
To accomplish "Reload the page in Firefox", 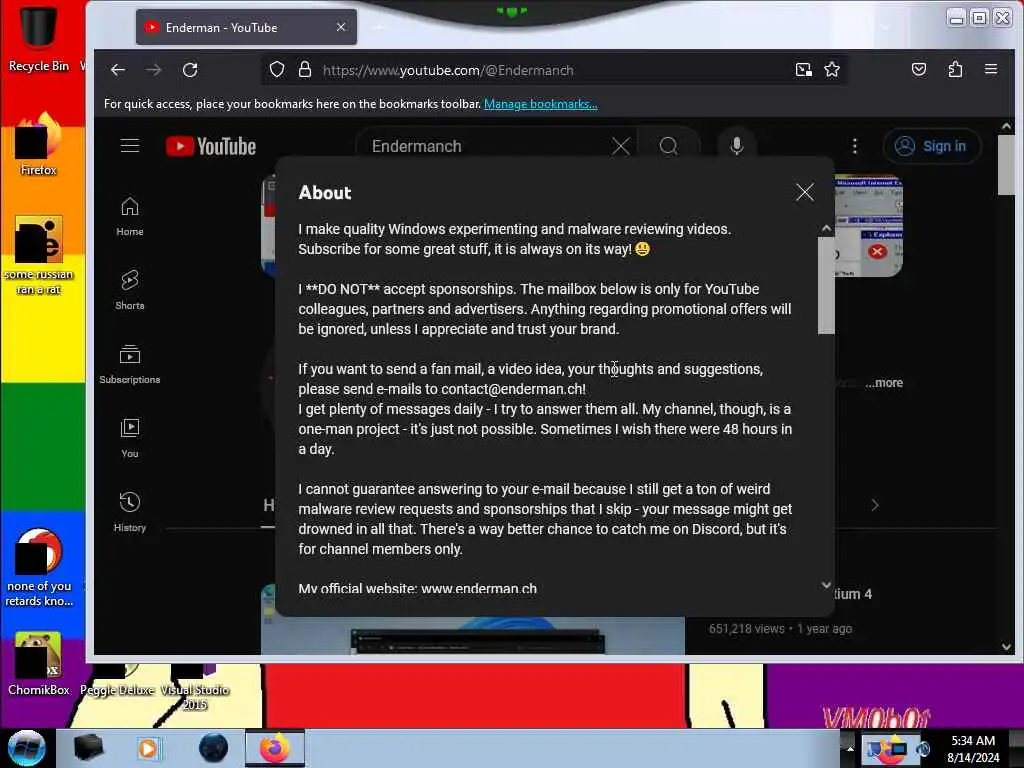I will 190,70.
